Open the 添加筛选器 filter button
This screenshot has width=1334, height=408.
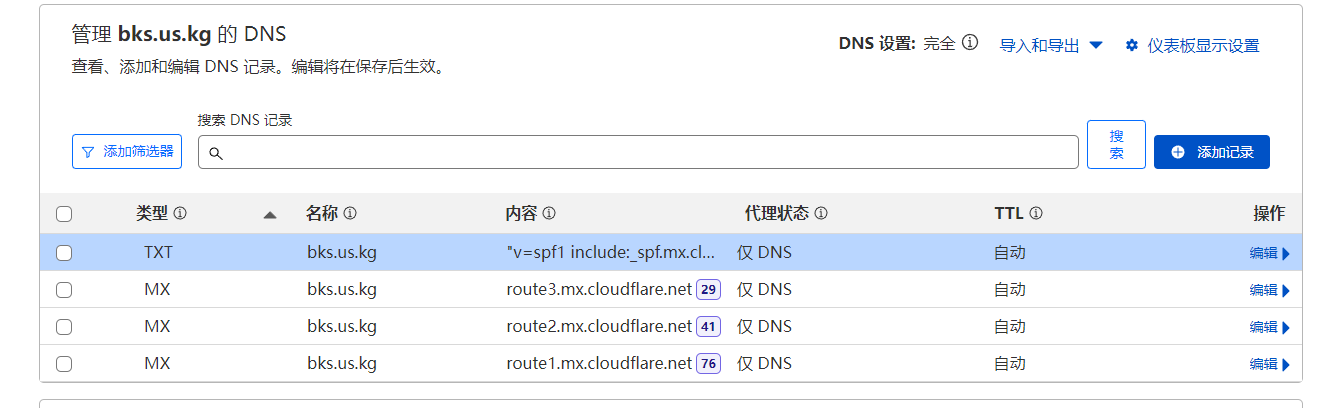point(127,152)
